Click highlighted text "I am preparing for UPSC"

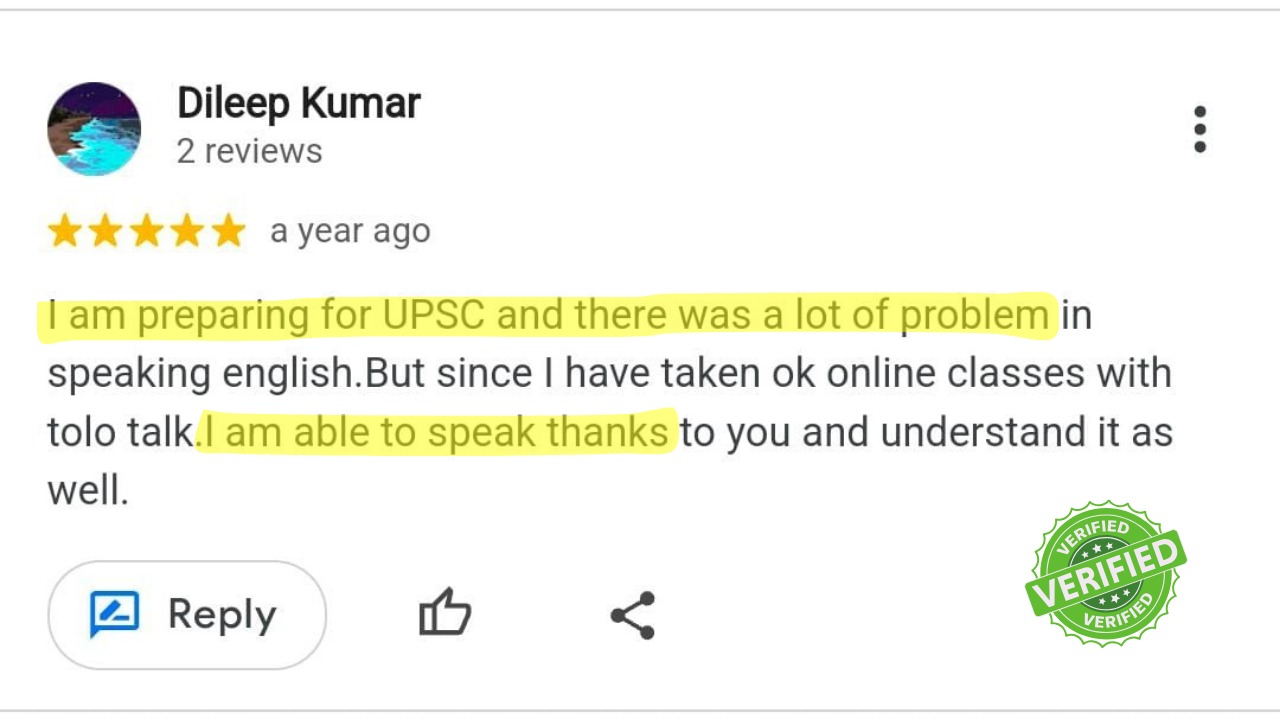(210, 316)
